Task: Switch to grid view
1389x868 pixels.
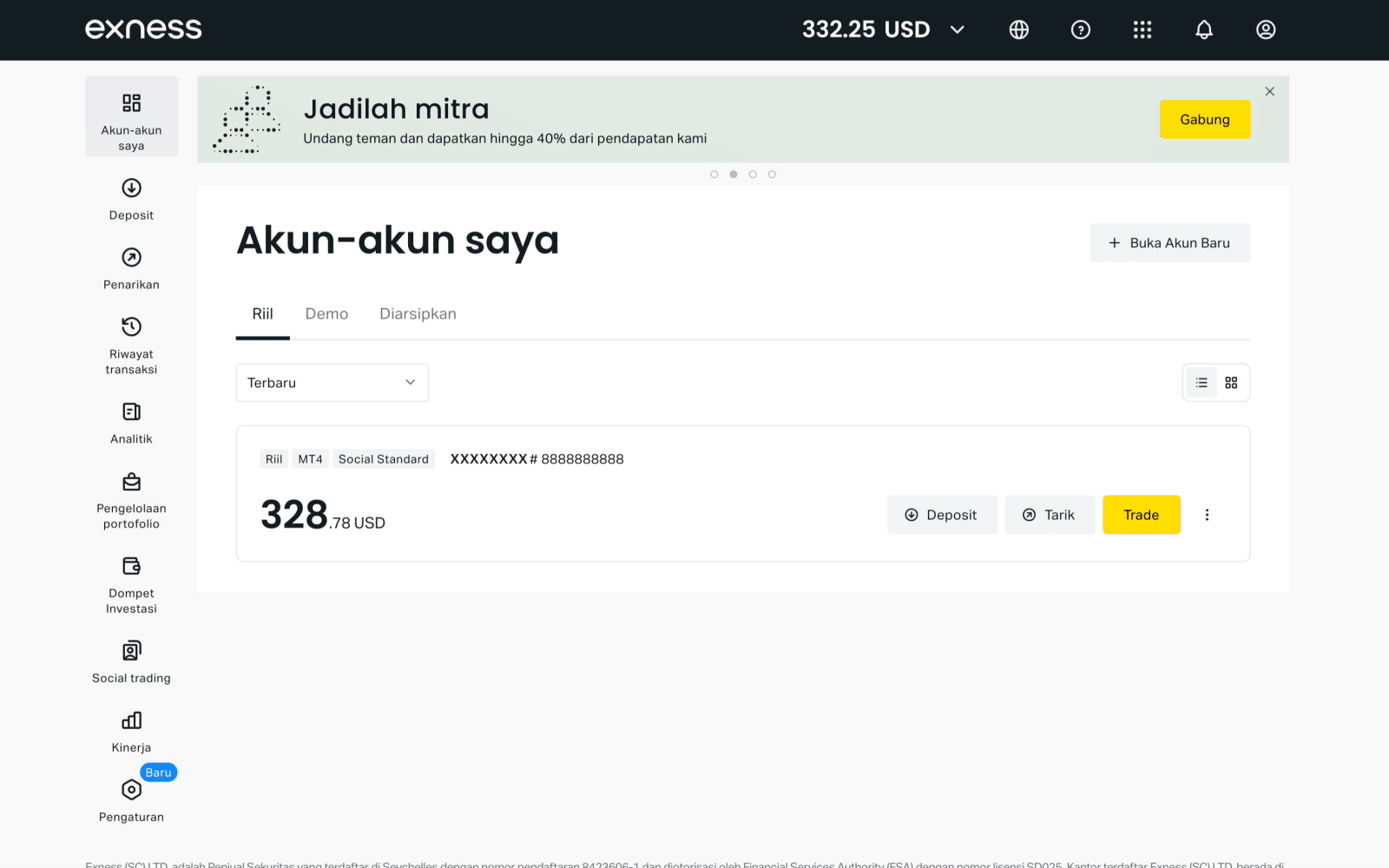Action: point(1231,383)
